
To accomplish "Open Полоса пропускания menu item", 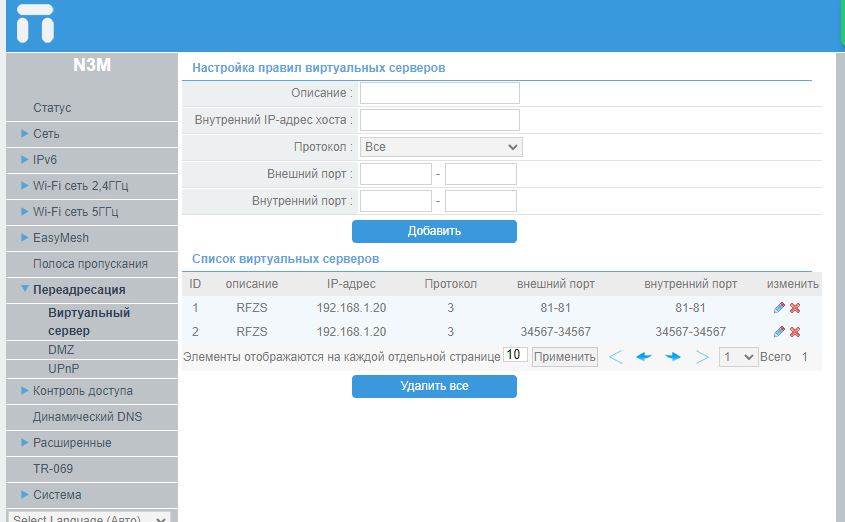I will [x=90, y=264].
